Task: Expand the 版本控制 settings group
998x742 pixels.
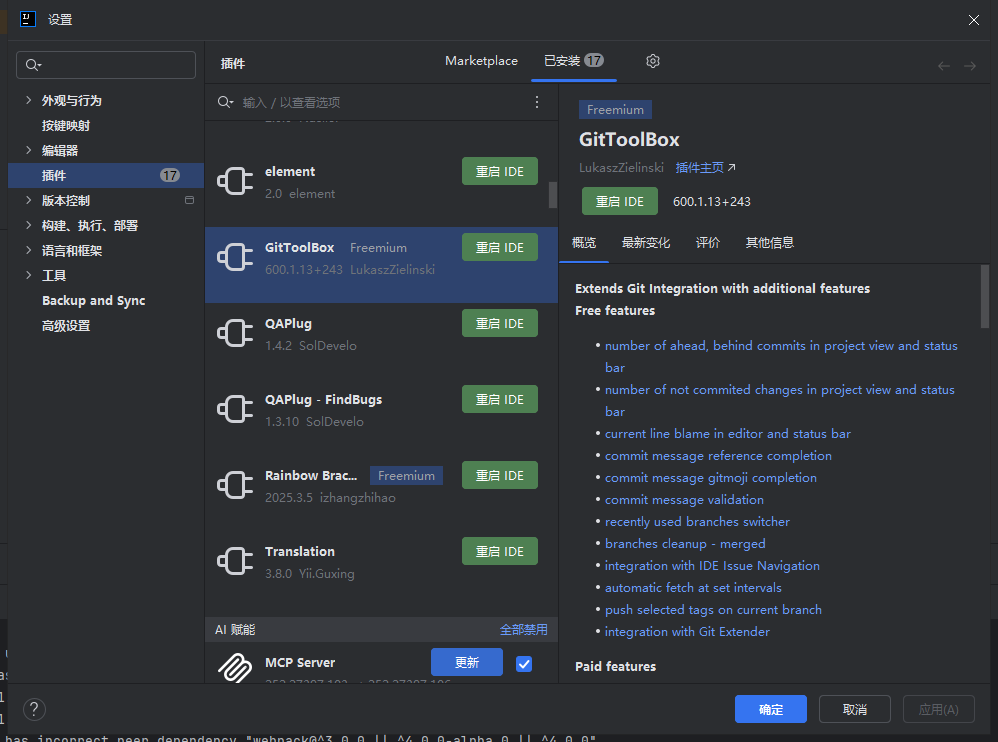Action: tap(28, 200)
